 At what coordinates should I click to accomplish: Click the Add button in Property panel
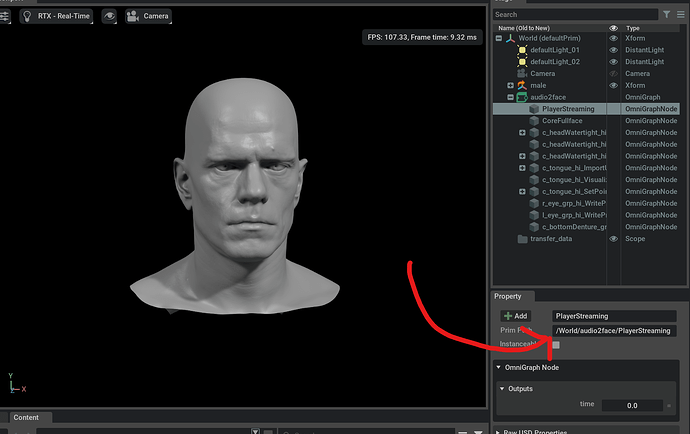coord(516,316)
